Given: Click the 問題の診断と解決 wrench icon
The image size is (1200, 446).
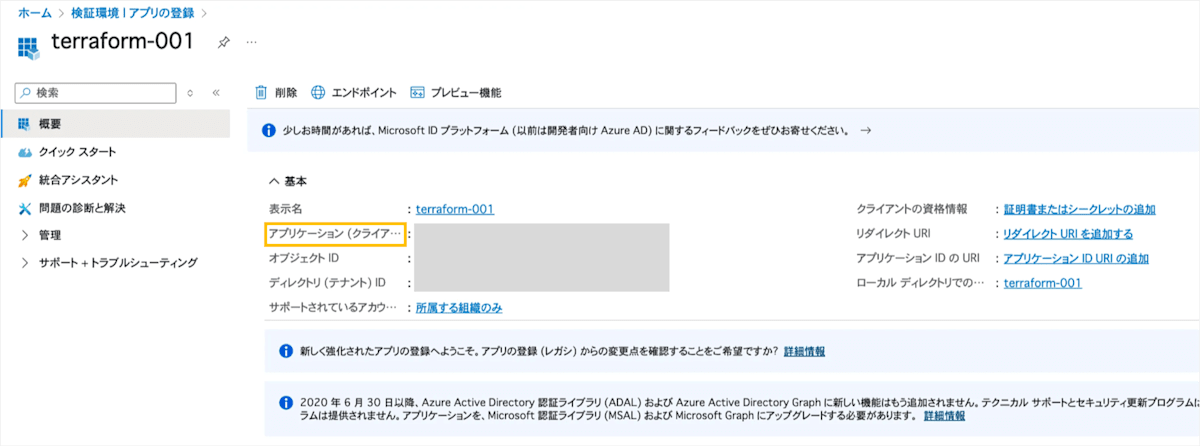Looking at the screenshot, I should 25,208.
